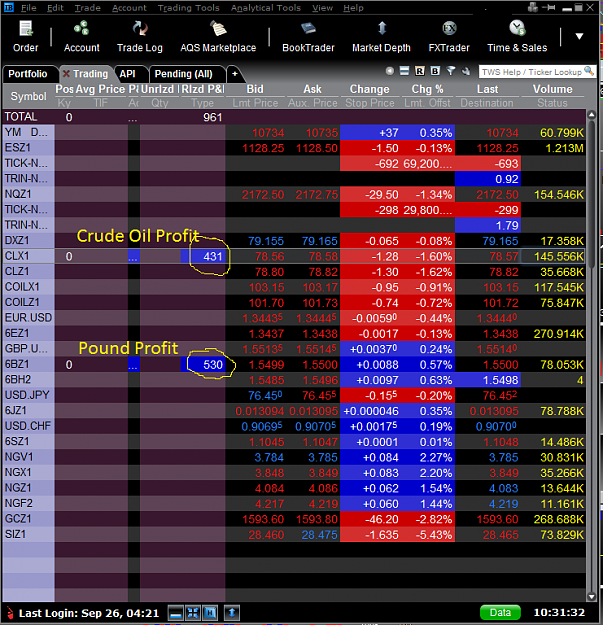Switch to the Pending (All) tab

click(x=183, y=74)
